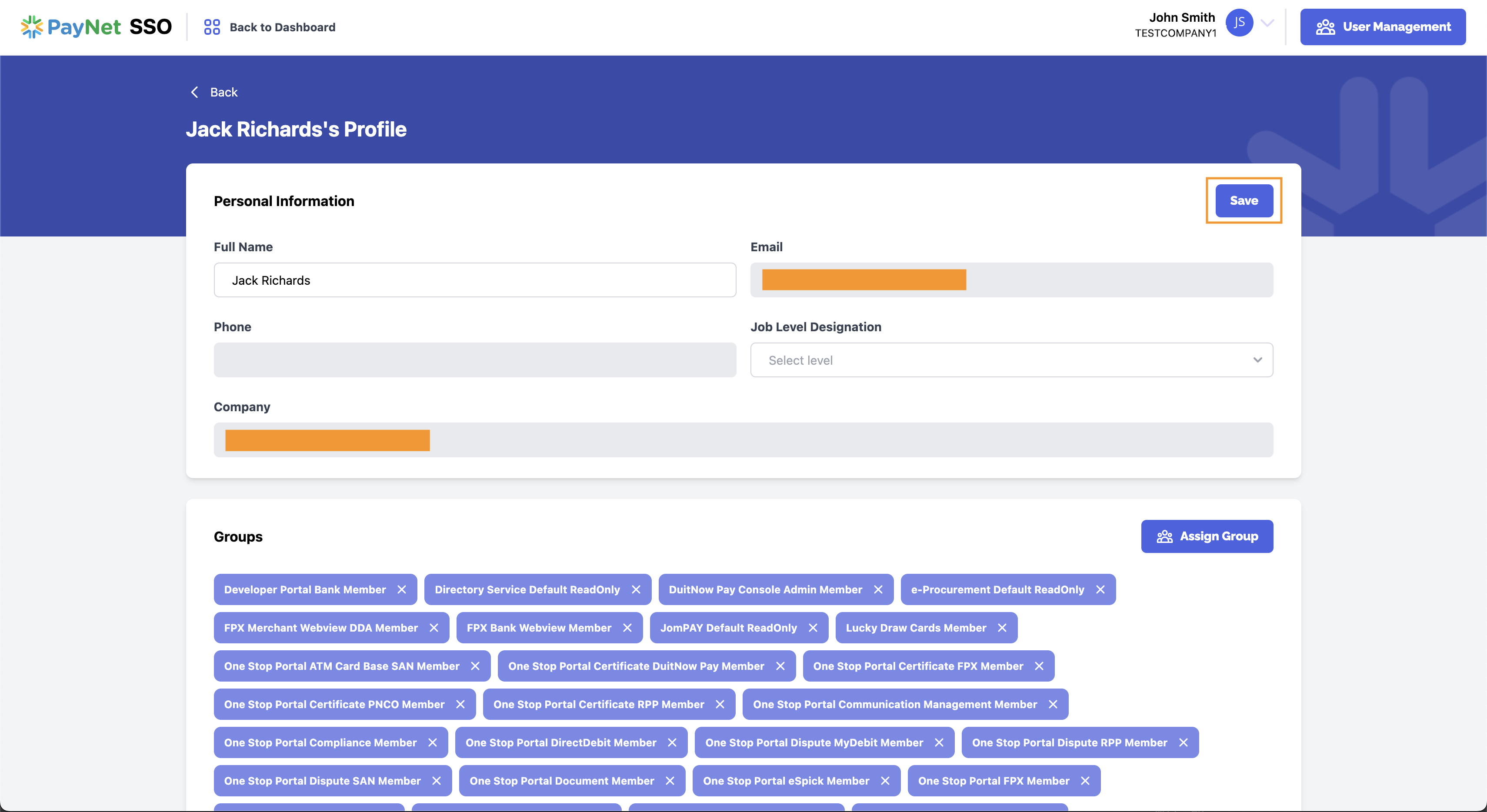Expand the John Smith account menu chevron
The image size is (1487, 812).
tap(1267, 23)
